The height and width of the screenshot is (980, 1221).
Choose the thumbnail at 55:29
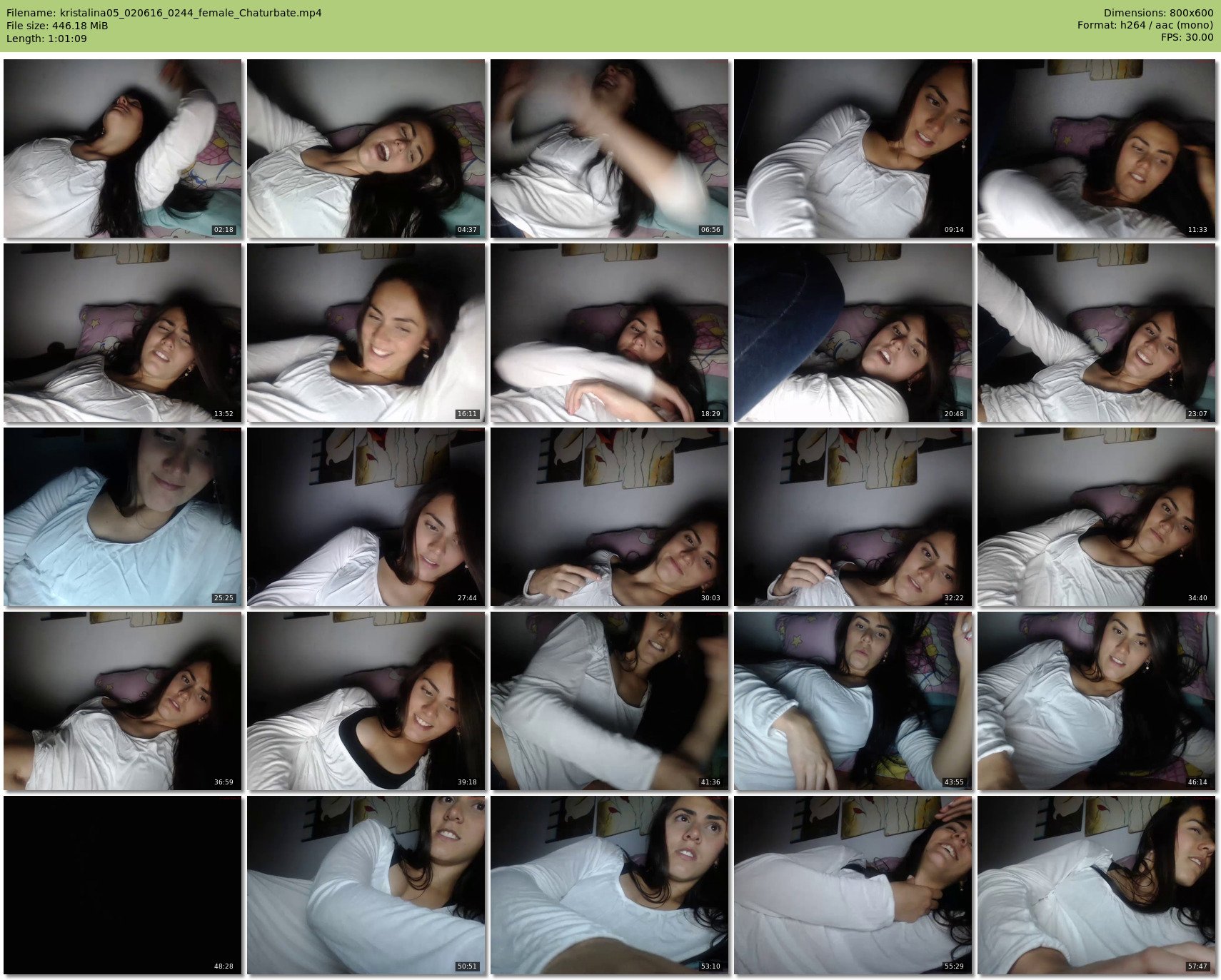853,885
